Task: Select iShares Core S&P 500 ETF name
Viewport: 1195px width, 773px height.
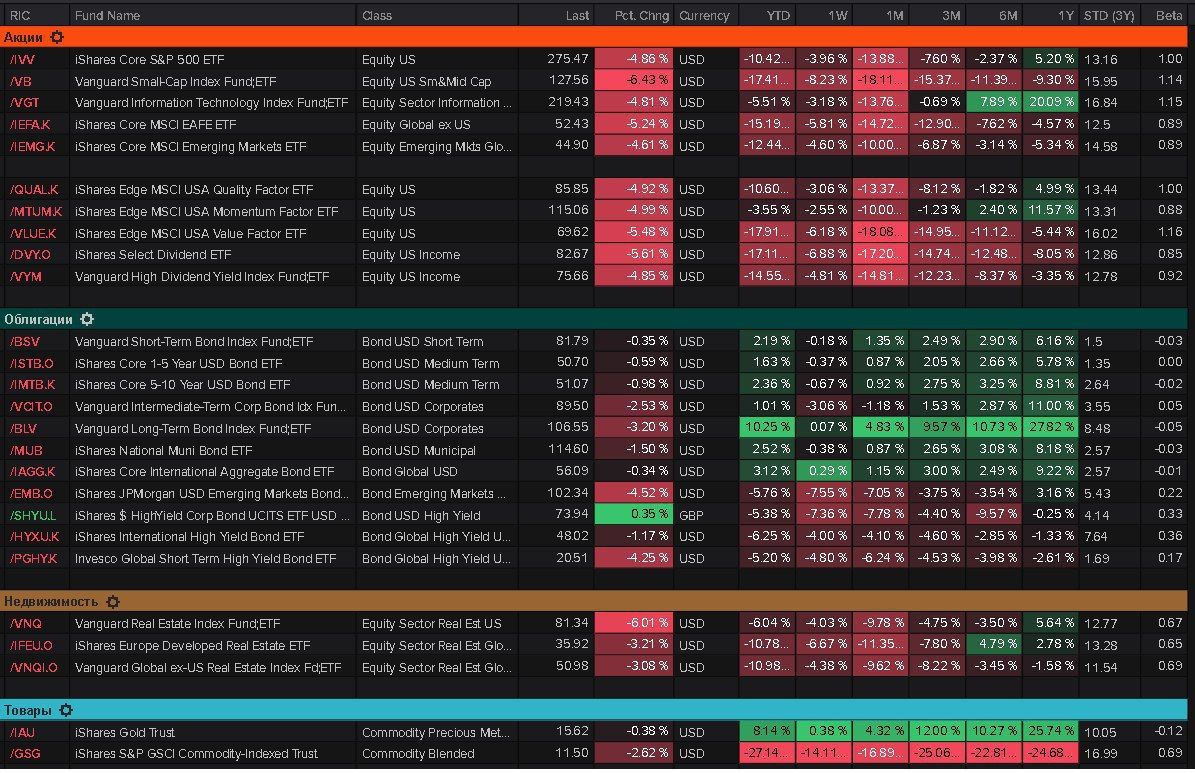Action: click(x=149, y=59)
